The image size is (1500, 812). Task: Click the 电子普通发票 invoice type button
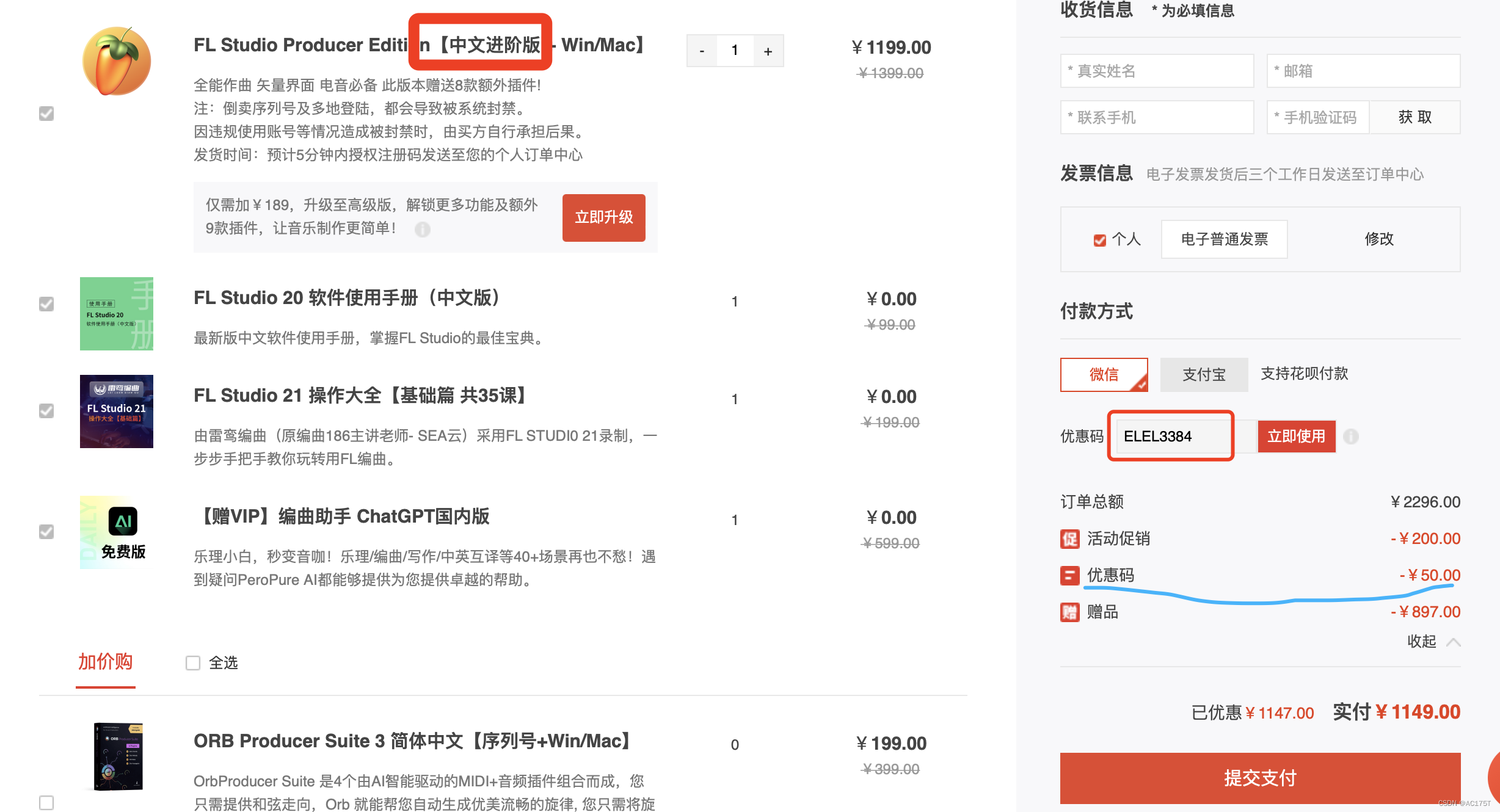point(1225,239)
